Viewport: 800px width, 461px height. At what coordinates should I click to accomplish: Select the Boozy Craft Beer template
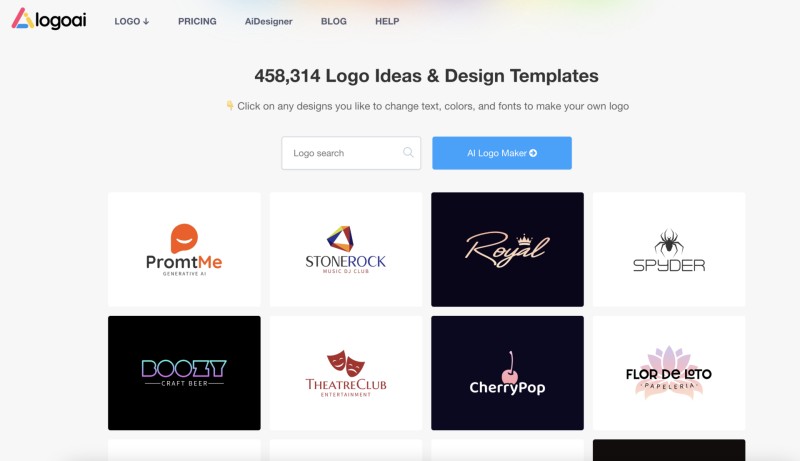point(184,373)
